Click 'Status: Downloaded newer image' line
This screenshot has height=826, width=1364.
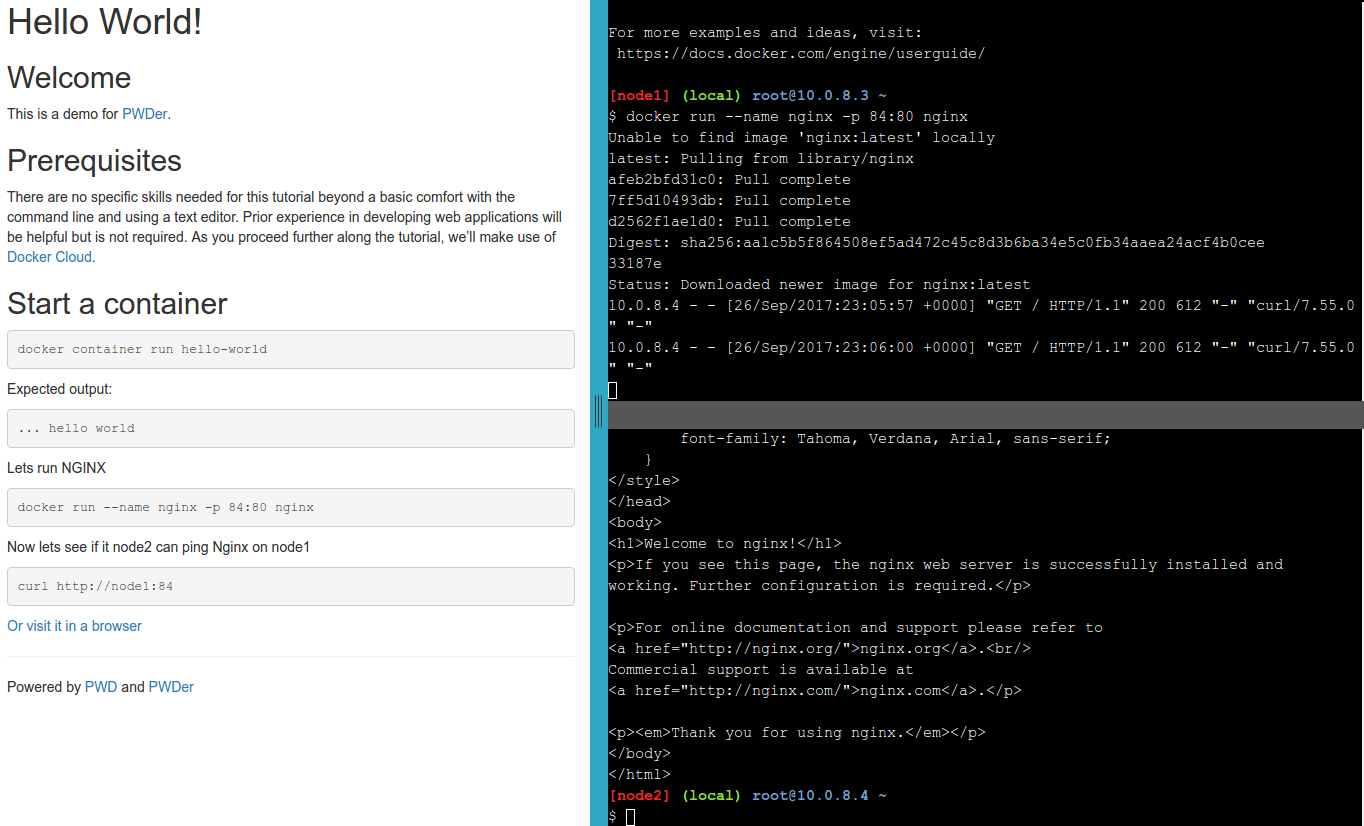819,285
